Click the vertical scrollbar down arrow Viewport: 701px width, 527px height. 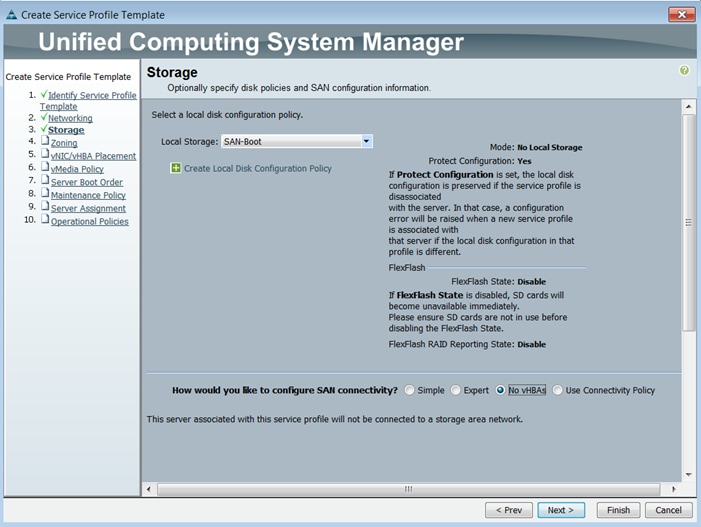point(688,475)
